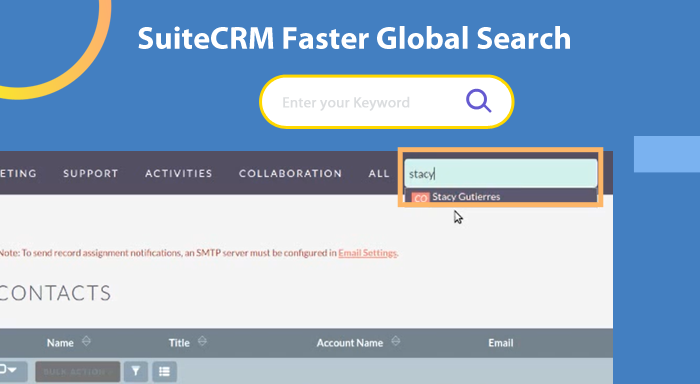Click the CO contact badge in suggestion
700x384 pixels.
pyautogui.click(x=420, y=198)
